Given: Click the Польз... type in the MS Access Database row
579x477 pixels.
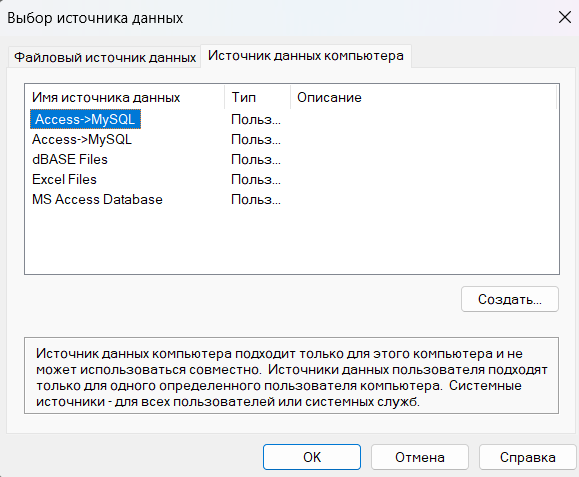Looking at the screenshot, I should point(256,199).
